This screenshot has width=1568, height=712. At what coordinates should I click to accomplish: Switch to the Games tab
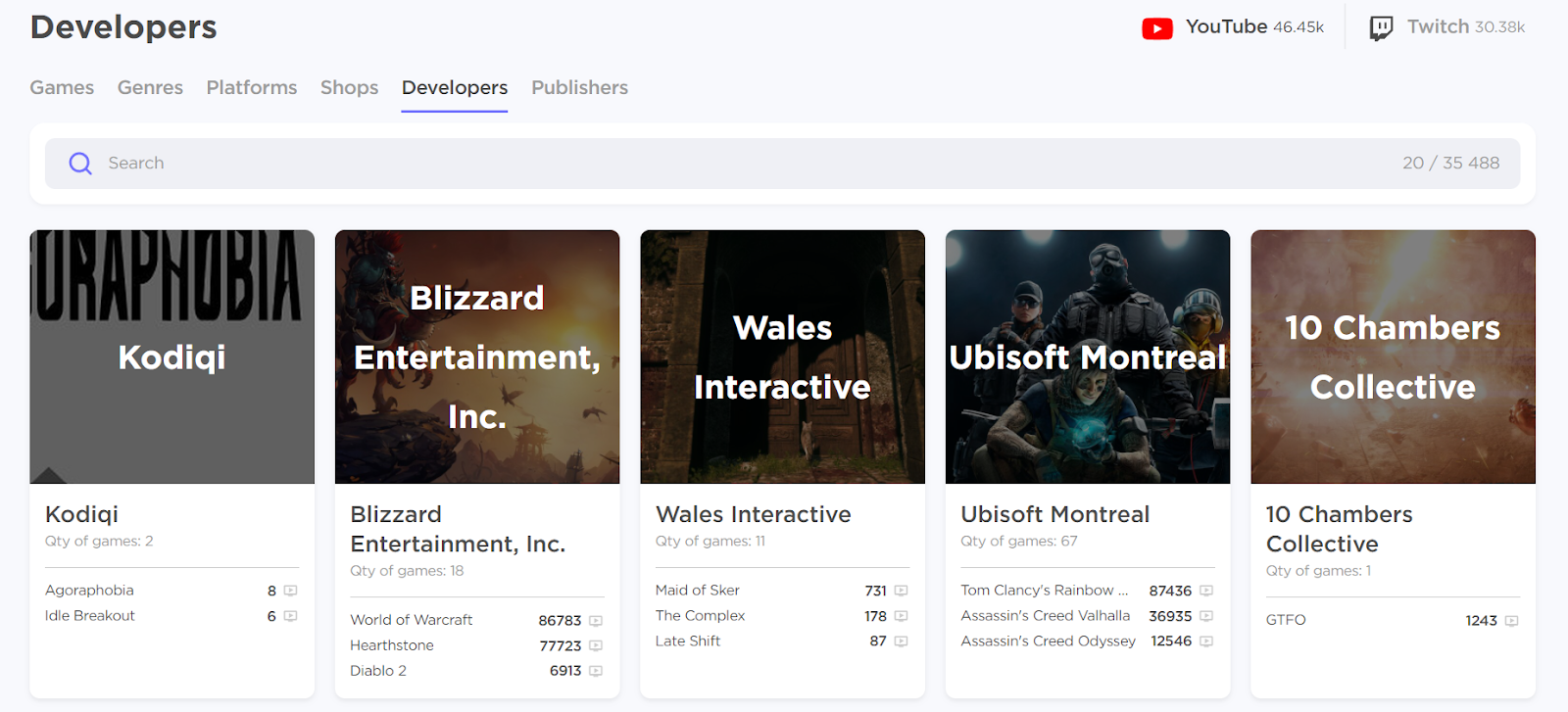tap(62, 87)
